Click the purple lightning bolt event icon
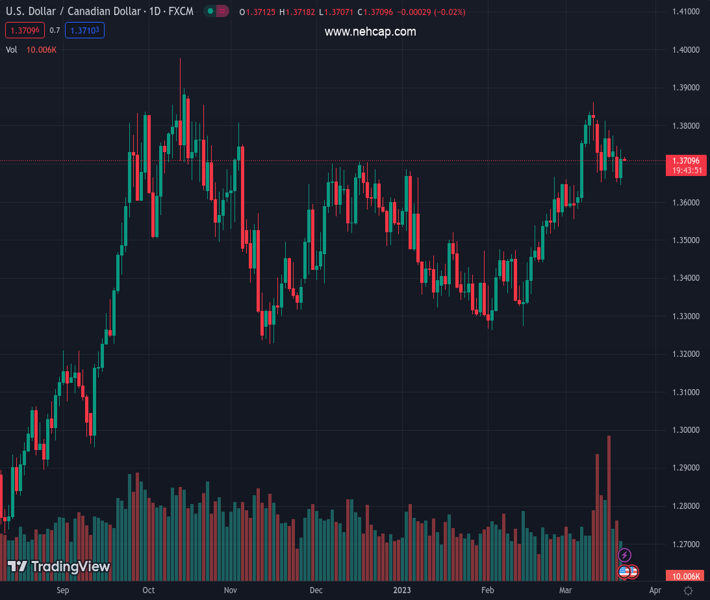710x600 pixels. [625, 555]
